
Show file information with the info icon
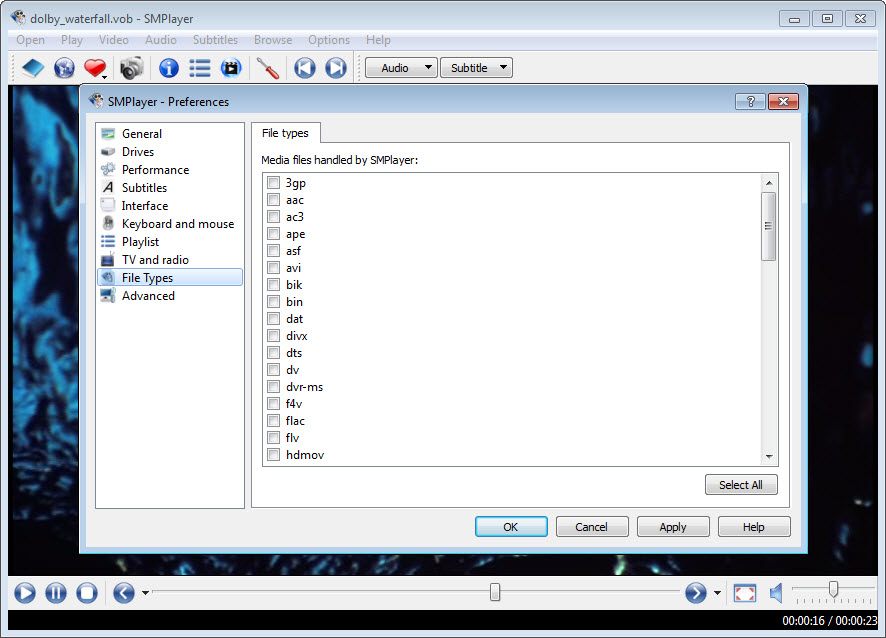tap(168, 68)
